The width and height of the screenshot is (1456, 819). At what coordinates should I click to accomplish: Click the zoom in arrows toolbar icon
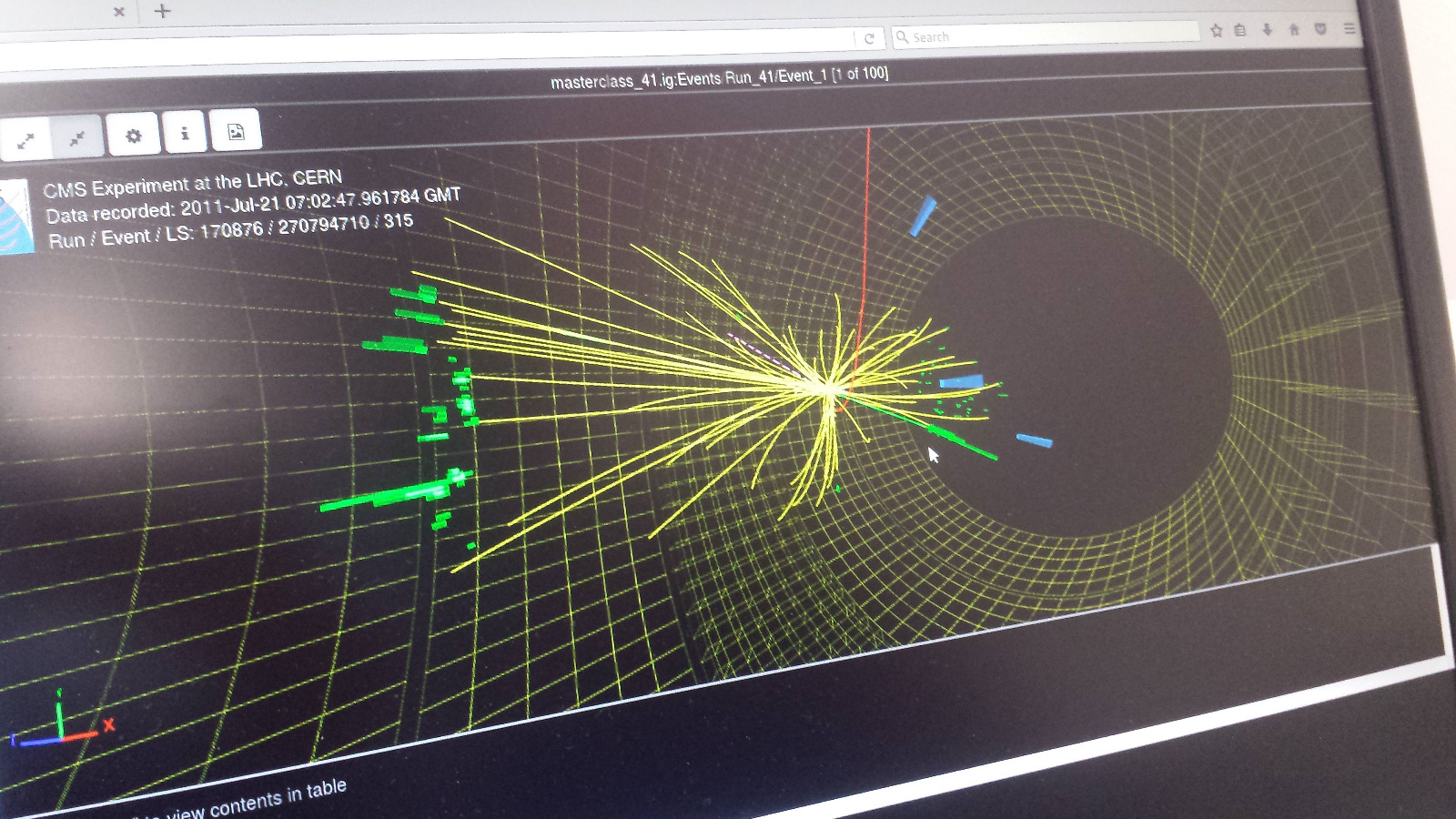(x=25, y=140)
